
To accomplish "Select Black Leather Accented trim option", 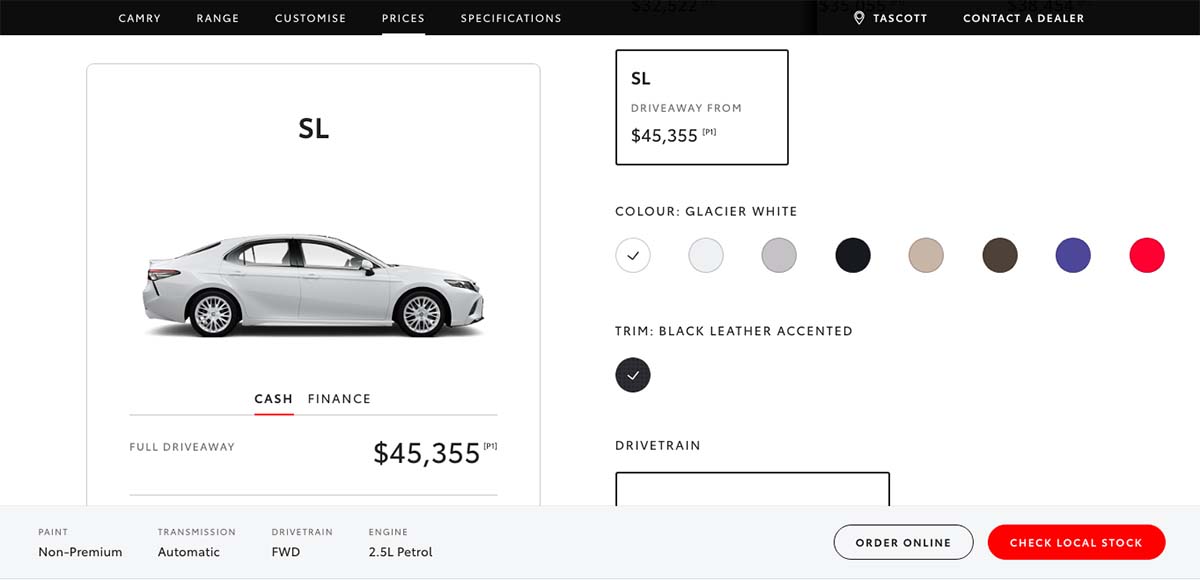I will [x=633, y=375].
